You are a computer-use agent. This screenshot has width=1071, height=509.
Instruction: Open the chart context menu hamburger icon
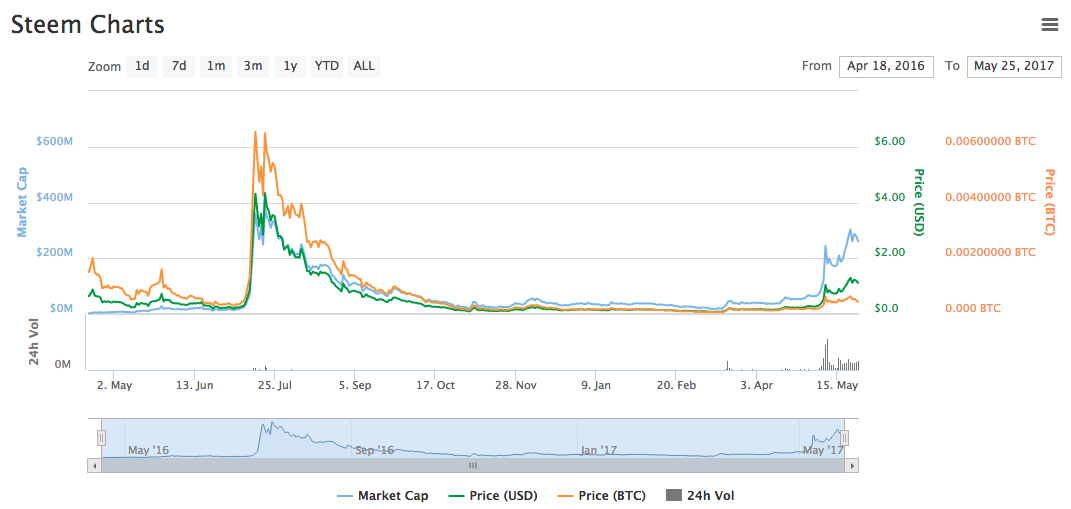pyautogui.click(x=1049, y=25)
